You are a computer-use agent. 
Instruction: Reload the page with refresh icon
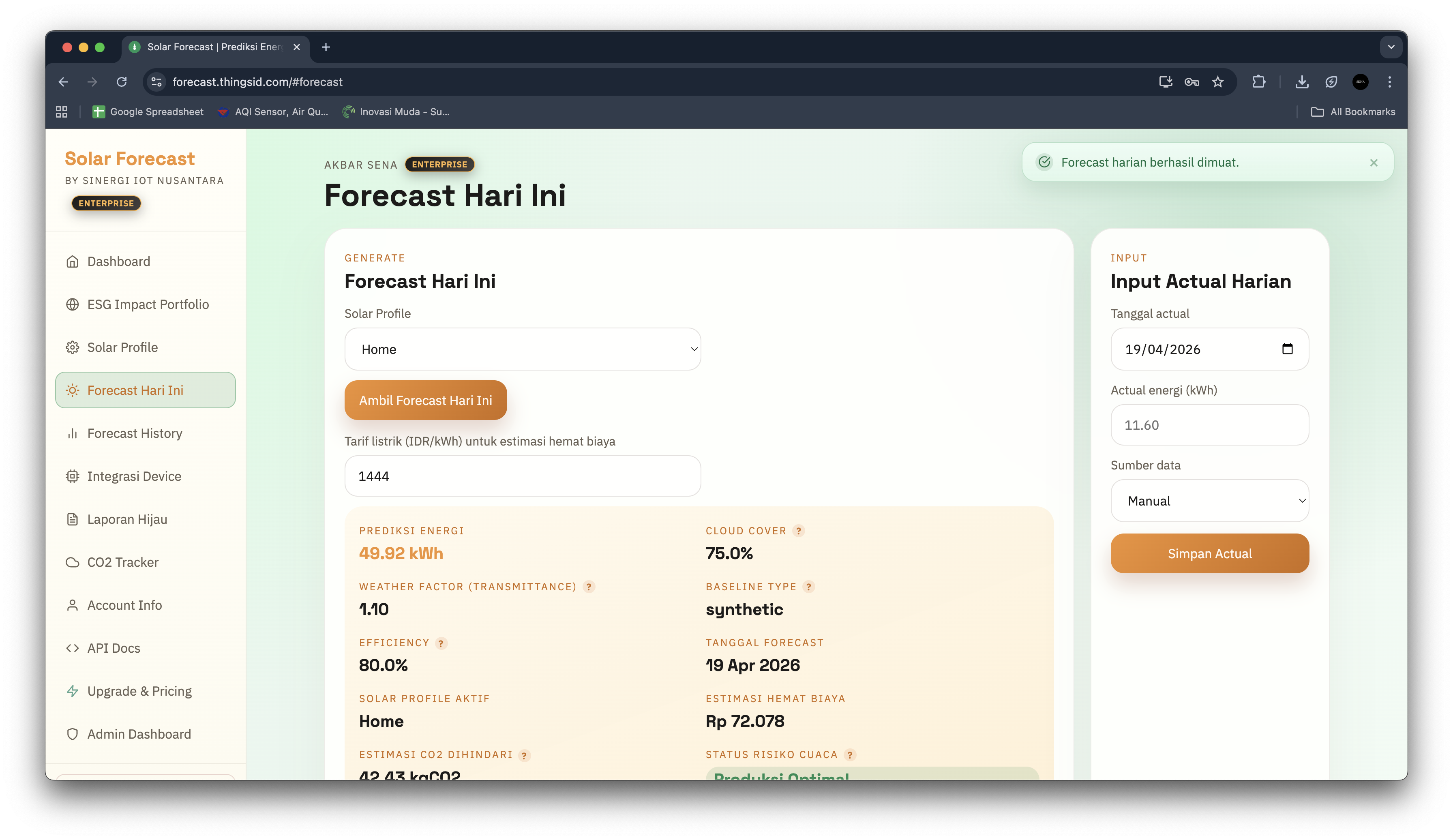coord(122,82)
